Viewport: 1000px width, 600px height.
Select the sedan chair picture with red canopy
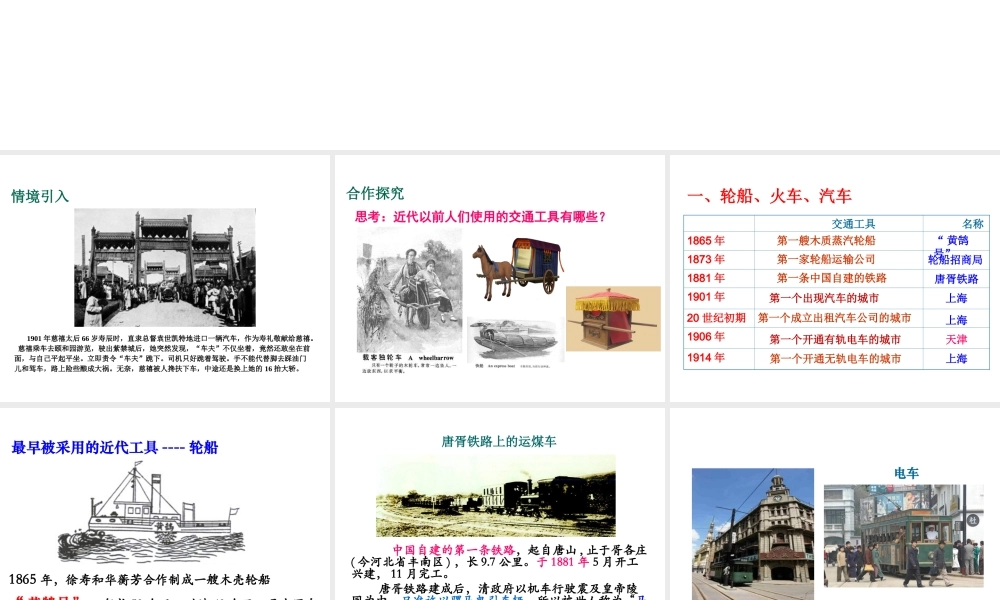click(613, 318)
